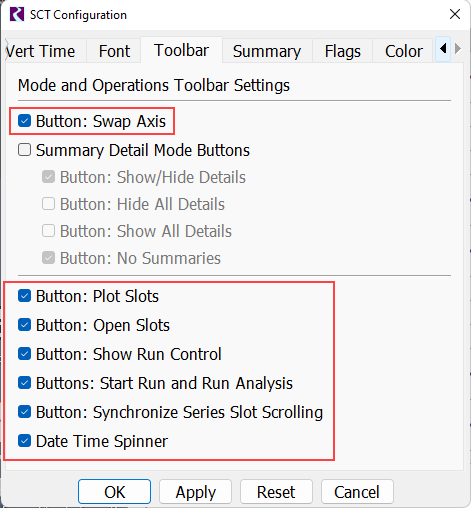471x508 pixels.
Task: Select the Flags tab
Action: (343, 51)
